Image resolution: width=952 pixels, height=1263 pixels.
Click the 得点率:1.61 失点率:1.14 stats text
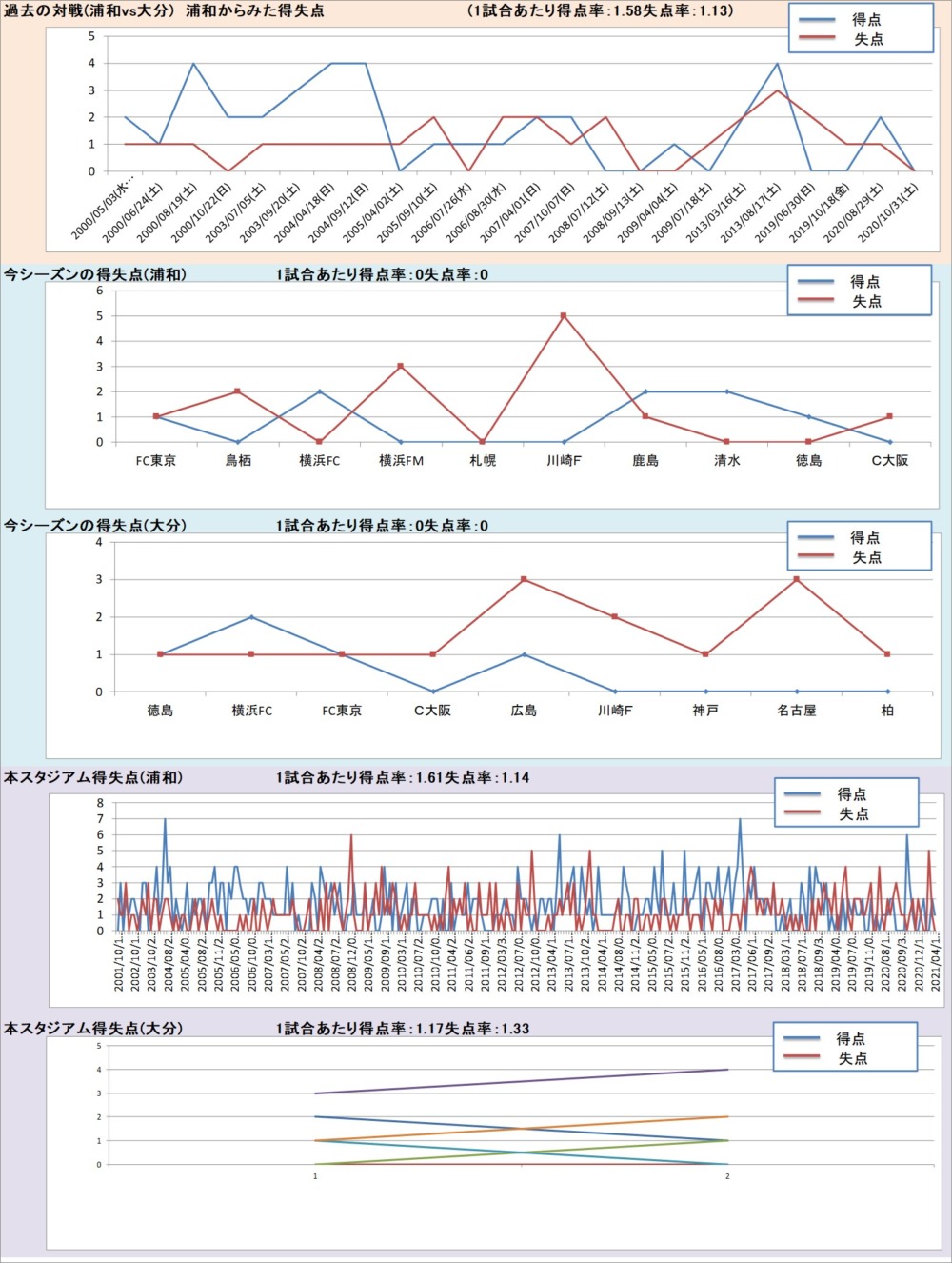point(403,778)
